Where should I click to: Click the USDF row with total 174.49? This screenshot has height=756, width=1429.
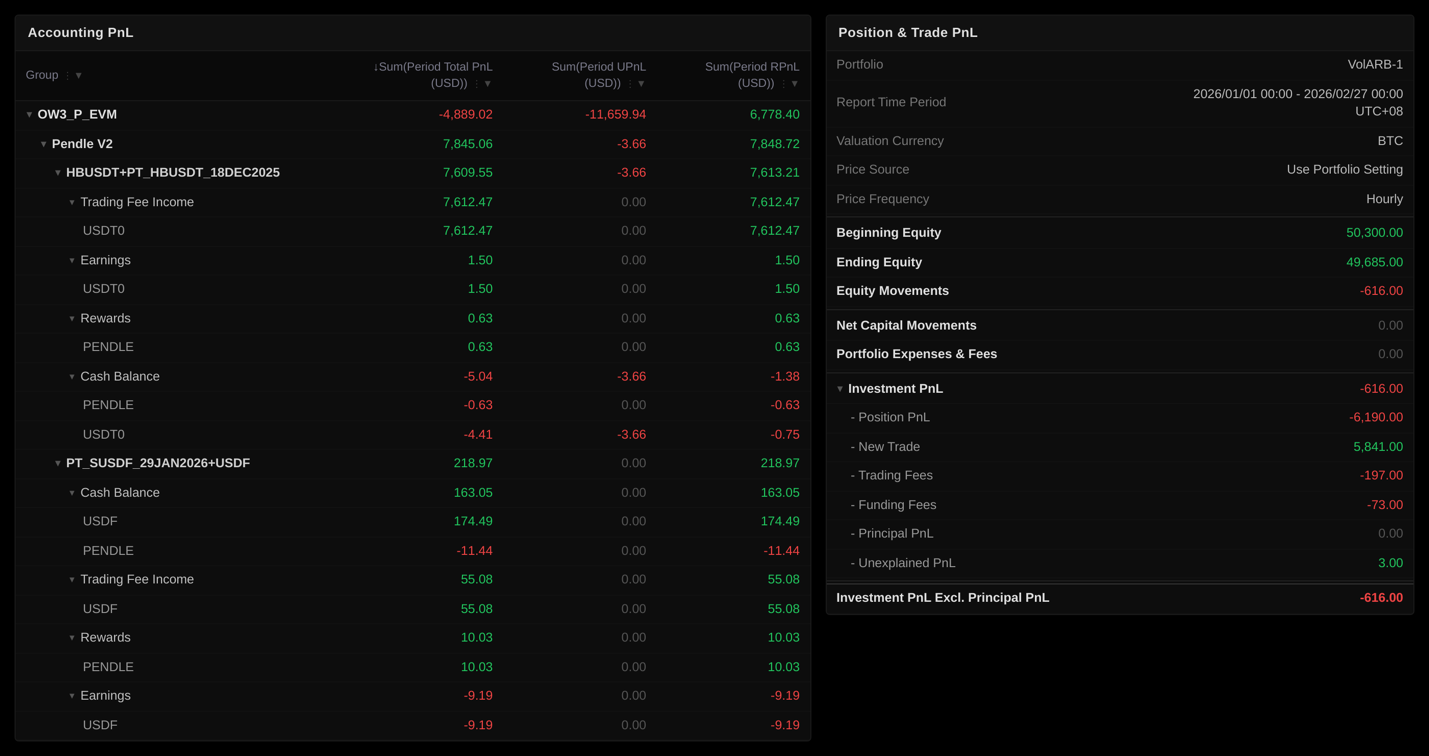click(412, 522)
